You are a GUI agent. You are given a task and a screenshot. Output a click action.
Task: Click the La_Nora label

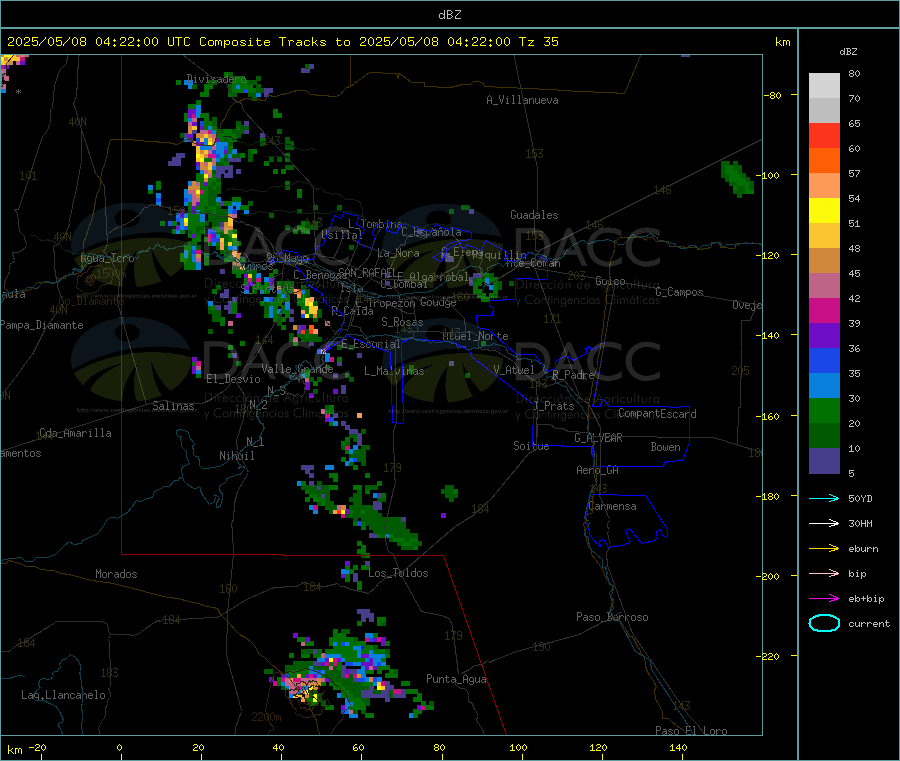click(x=398, y=253)
